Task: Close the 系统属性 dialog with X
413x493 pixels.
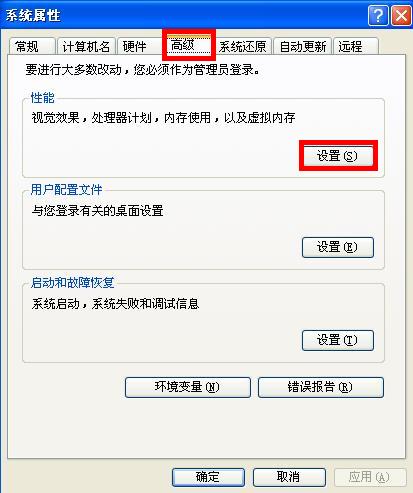Action: 401,15
